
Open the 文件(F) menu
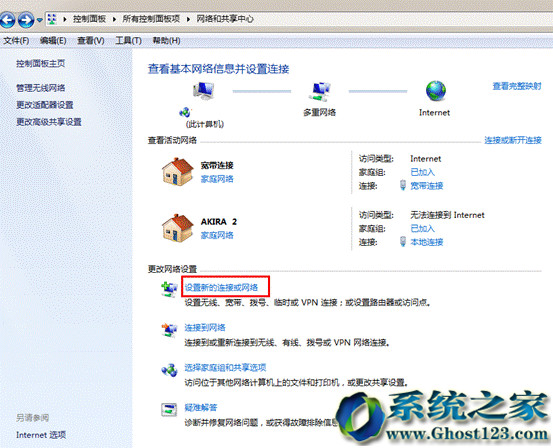[16, 41]
